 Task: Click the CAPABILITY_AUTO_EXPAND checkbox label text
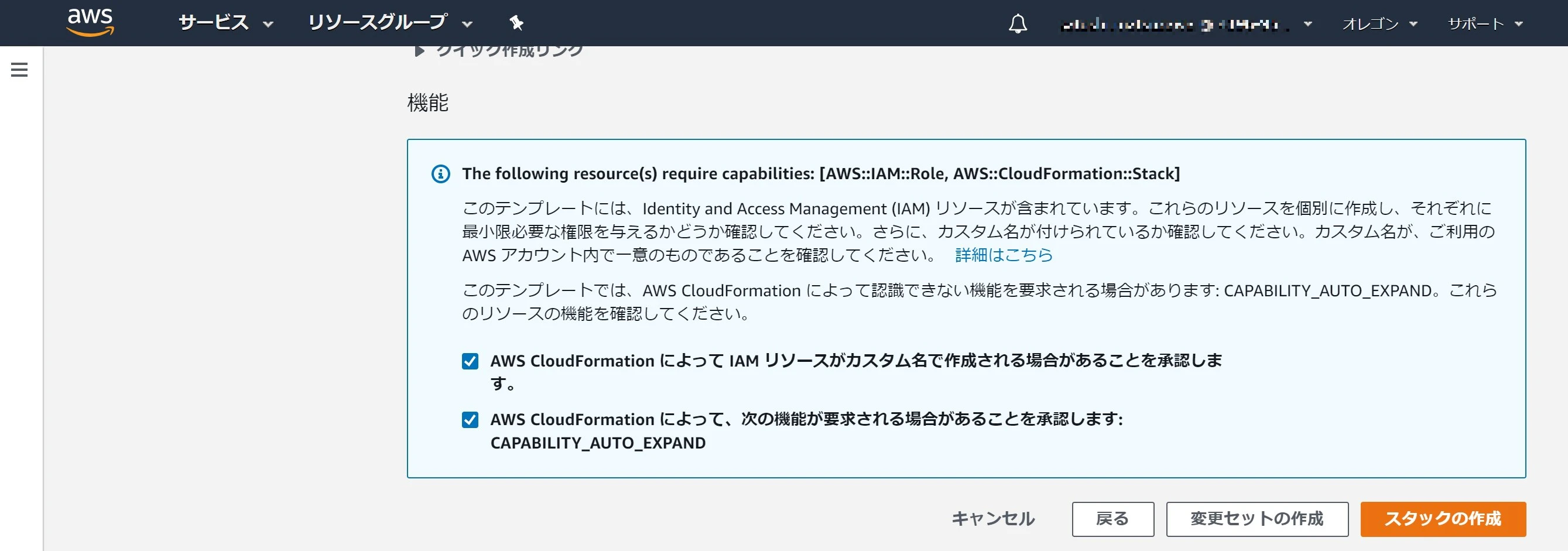(806, 431)
